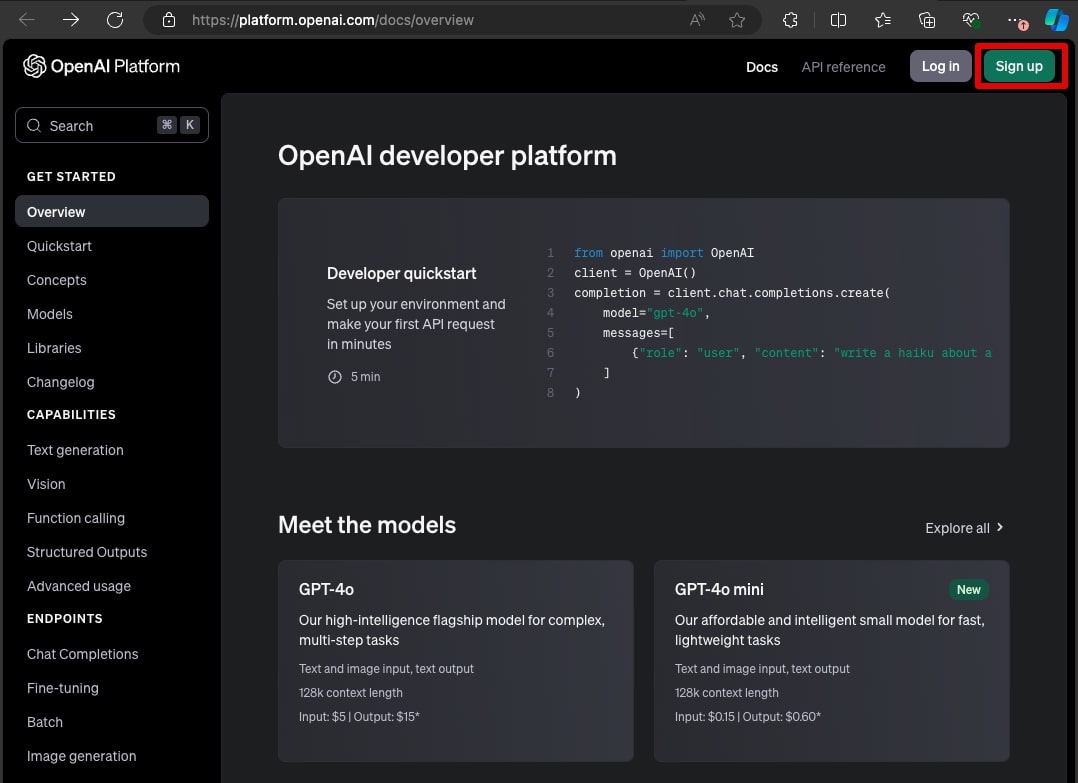Click the Log in button
The height and width of the screenshot is (783, 1078).
tap(940, 66)
